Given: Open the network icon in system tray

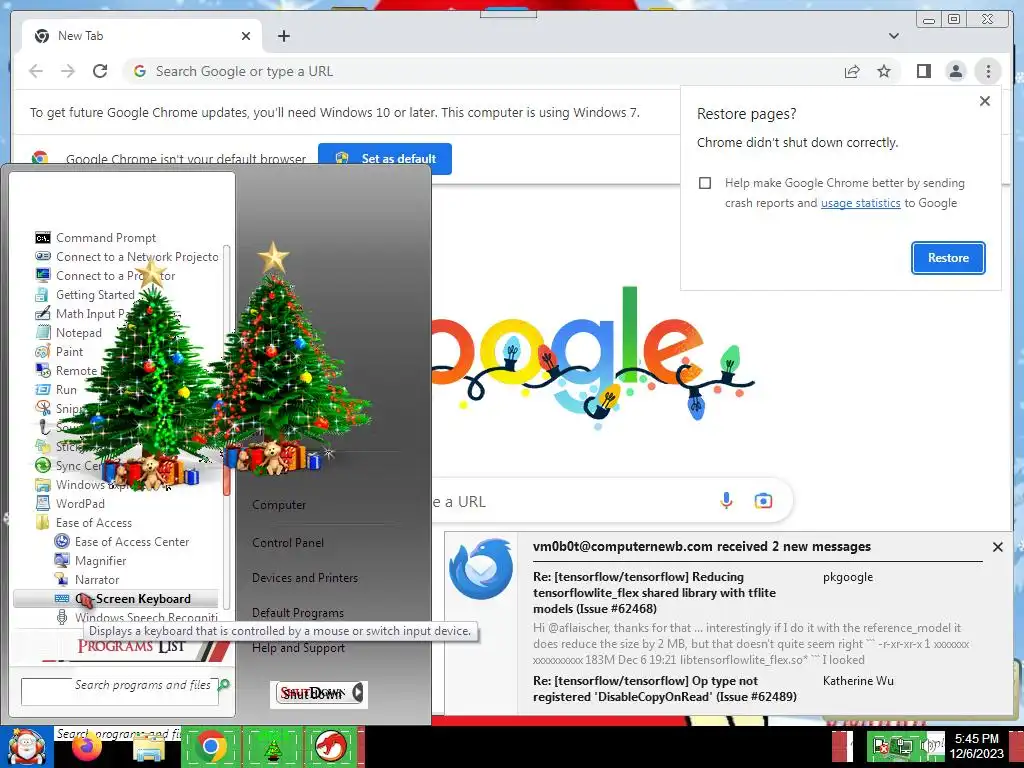Looking at the screenshot, I should click(905, 745).
